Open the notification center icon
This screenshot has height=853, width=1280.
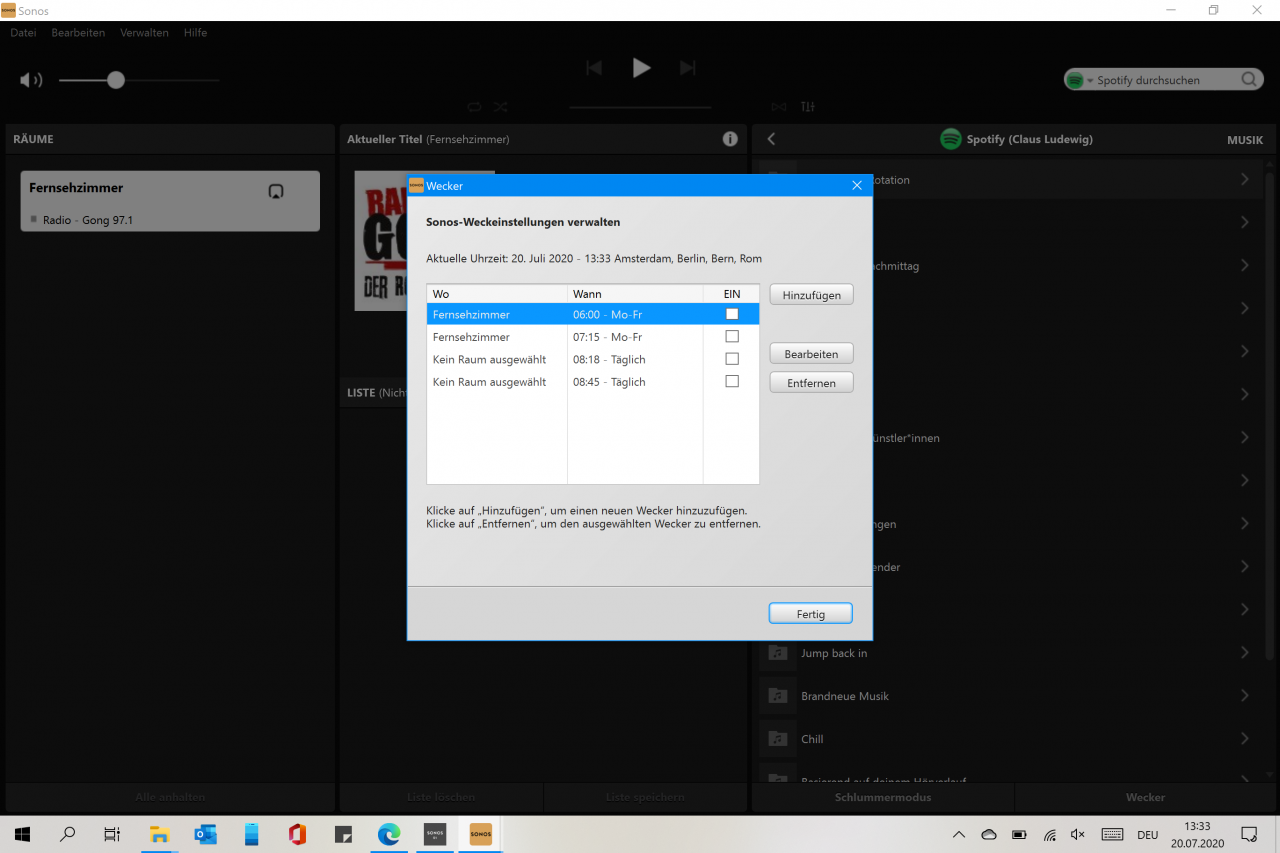pyautogui.click(x=1249, y=834)
